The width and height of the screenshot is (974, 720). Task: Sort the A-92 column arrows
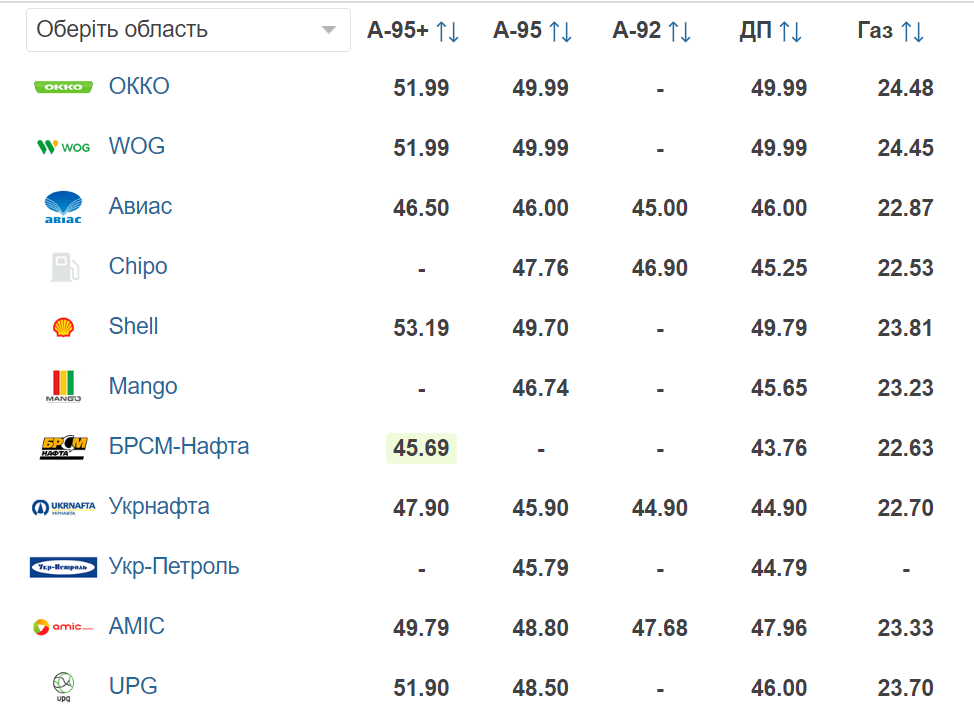pyautogui.click(x=679, y=31)
